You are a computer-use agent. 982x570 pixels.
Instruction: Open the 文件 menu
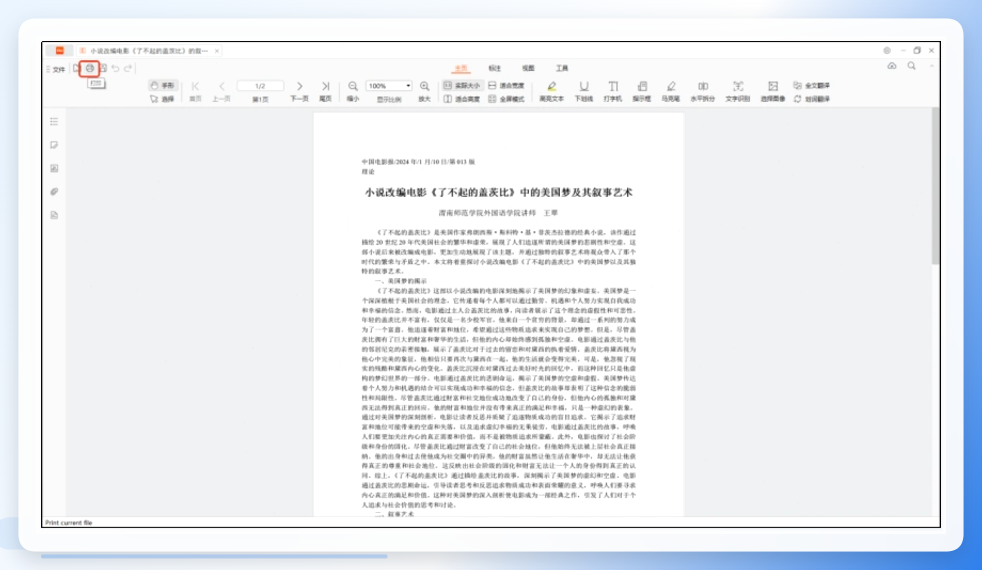tap(56, 70)
